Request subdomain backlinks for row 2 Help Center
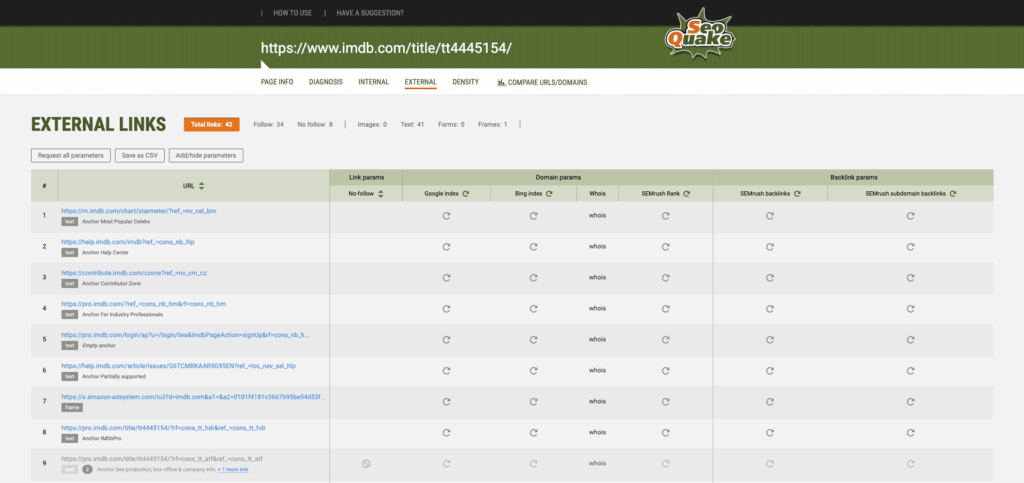Viewport: 1024px width, 483px height. [910, 247]
